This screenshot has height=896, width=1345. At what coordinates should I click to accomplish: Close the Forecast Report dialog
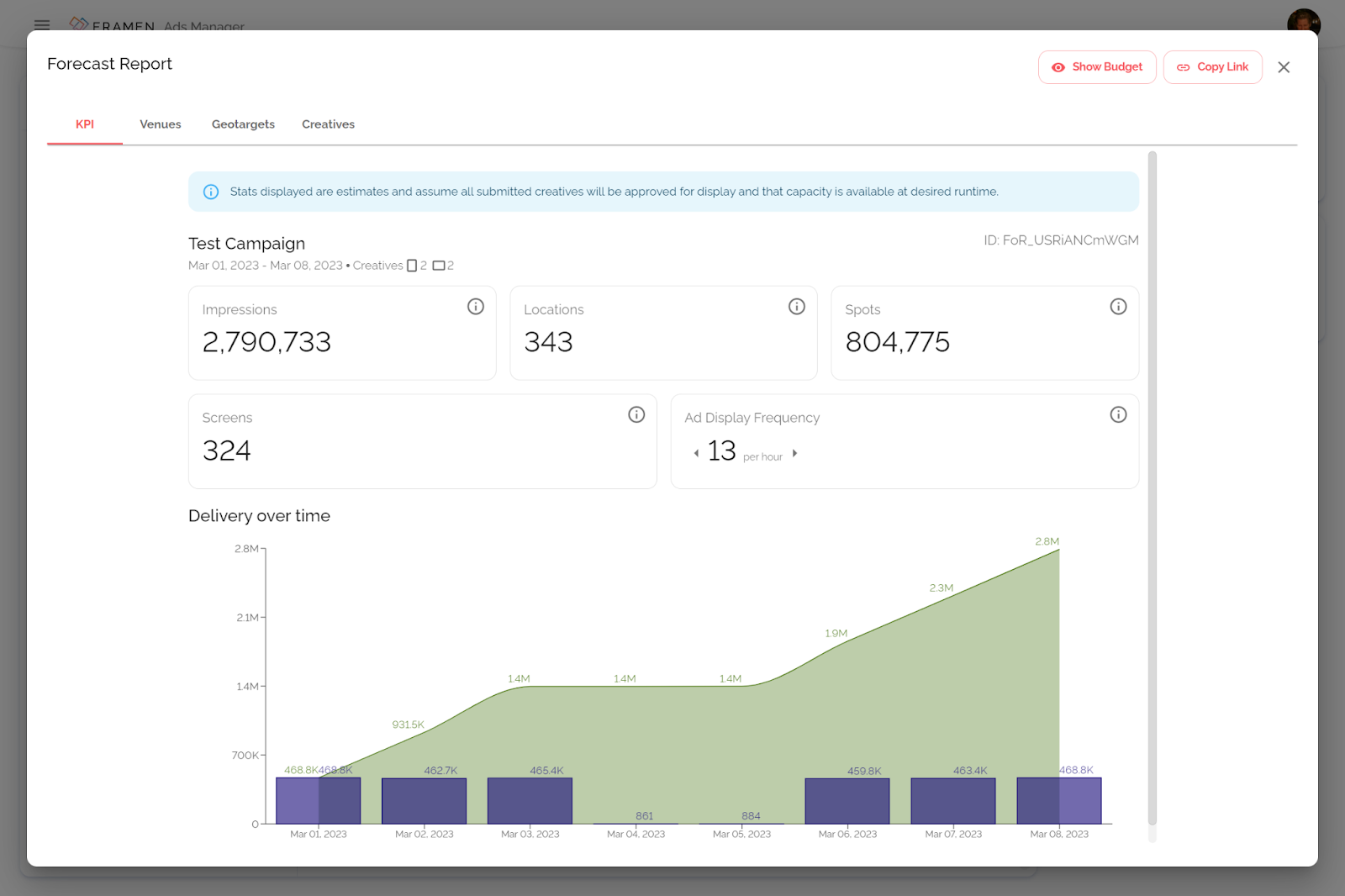[1284, 67]
